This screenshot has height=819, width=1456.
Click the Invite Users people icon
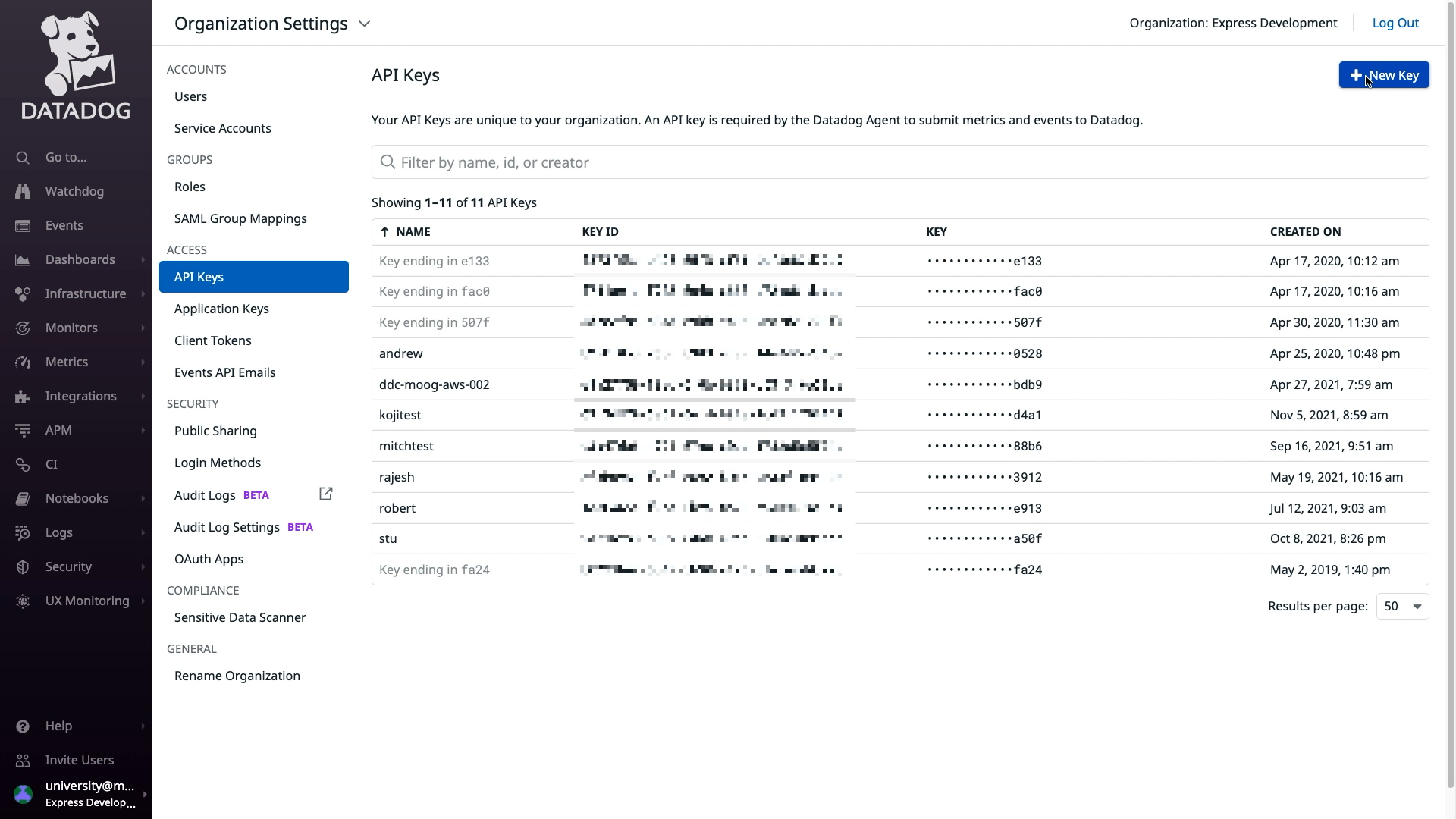point(23,761)
